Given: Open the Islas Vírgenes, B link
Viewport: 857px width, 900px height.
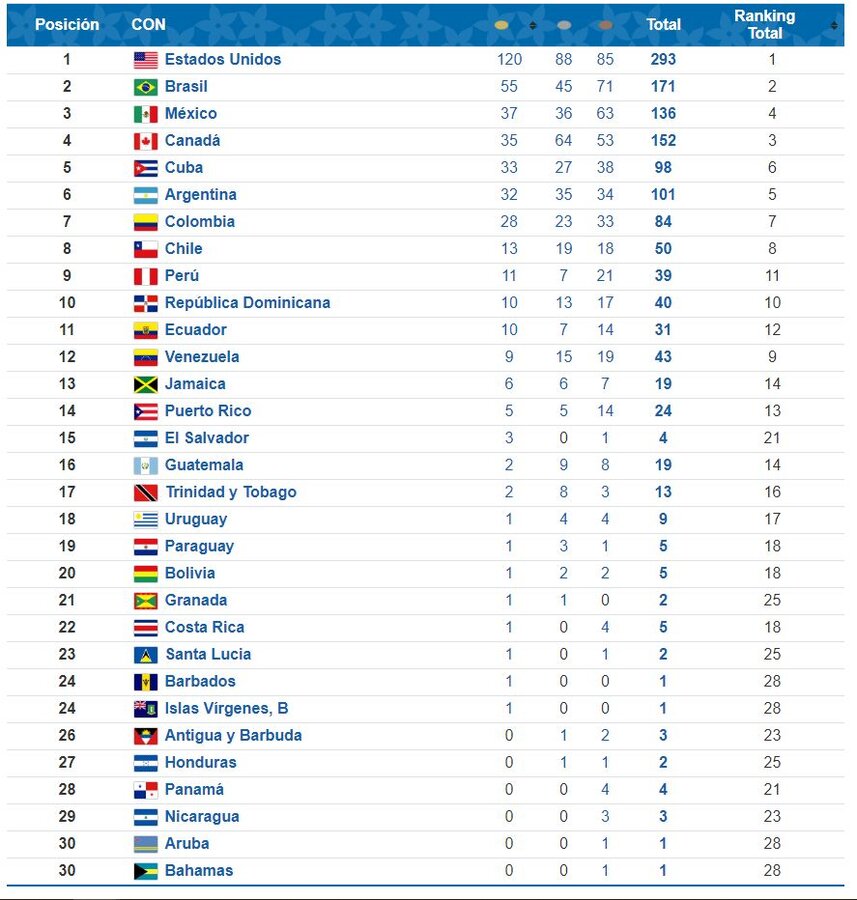Looking at the screenshot, I should (x=226, y=709).
